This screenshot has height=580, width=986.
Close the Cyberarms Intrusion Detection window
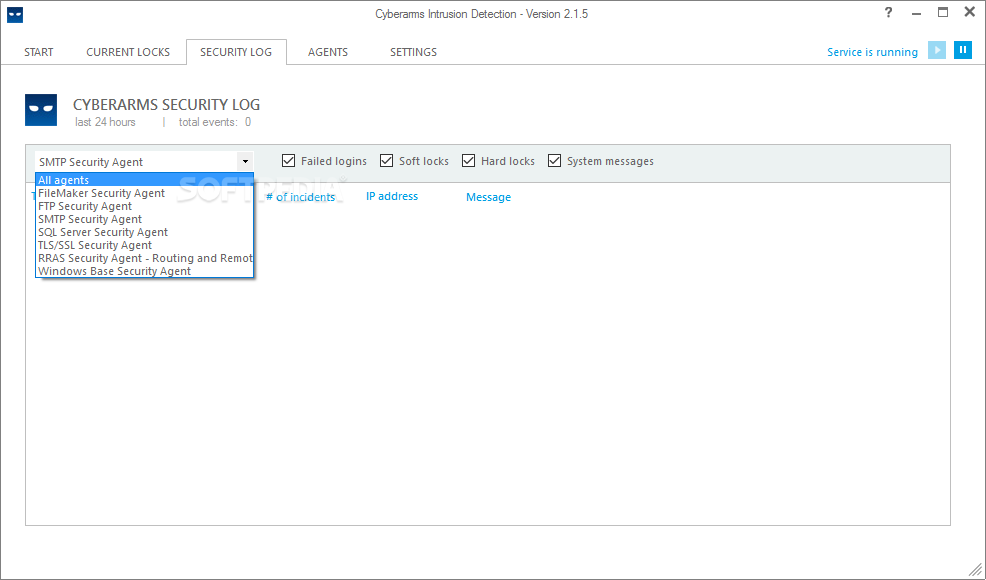pyautogui.click(x=970, y=13)
